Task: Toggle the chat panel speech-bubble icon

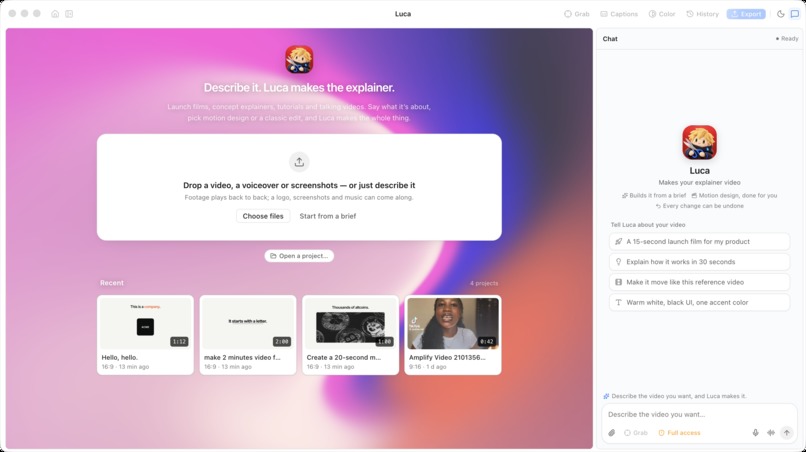Action: click(x=795, y=14)
